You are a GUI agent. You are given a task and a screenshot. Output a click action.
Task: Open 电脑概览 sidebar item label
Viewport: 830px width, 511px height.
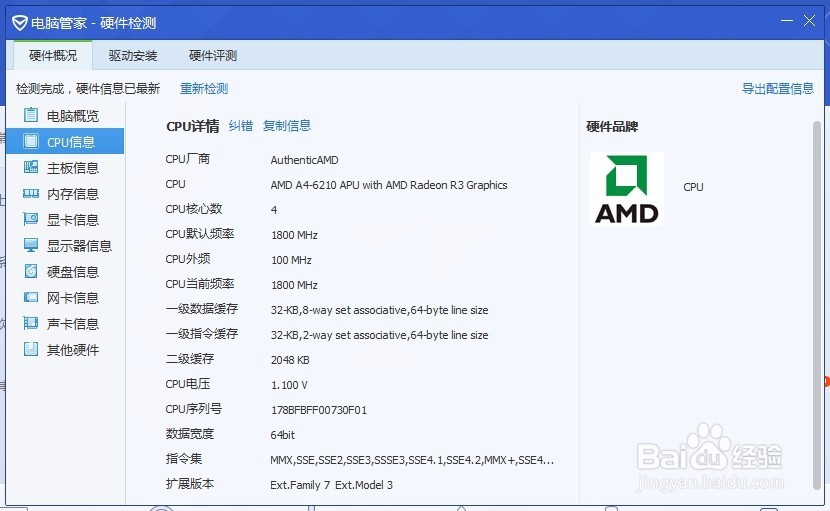(73, 116)
